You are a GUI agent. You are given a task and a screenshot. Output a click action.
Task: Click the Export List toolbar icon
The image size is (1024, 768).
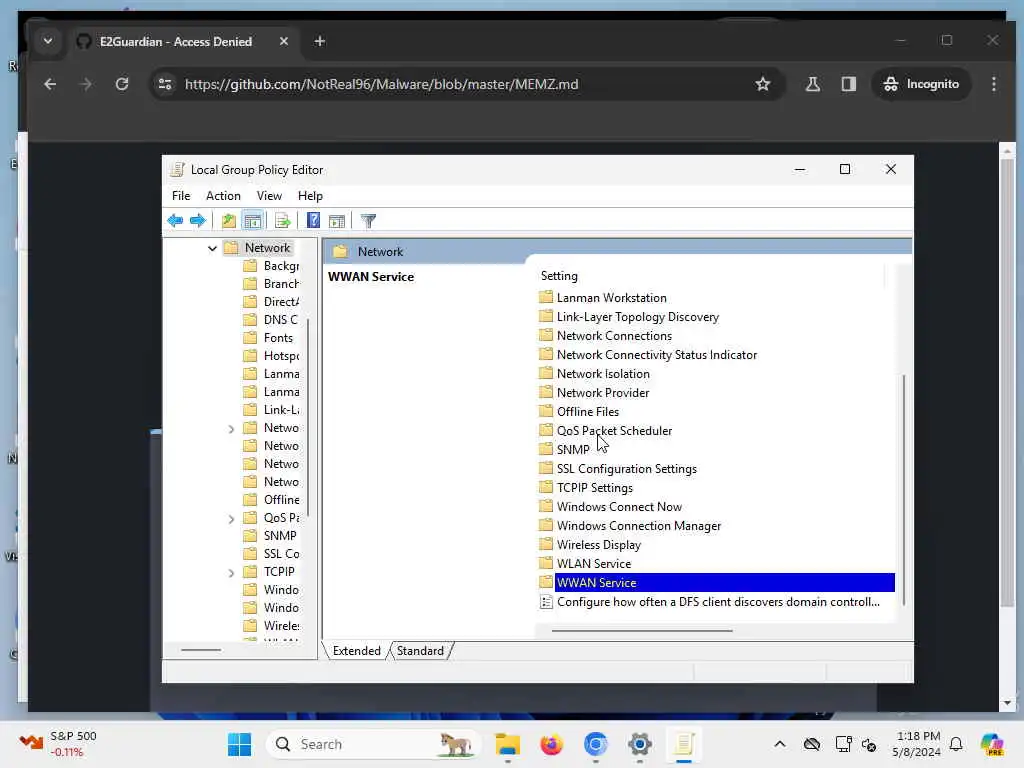283,221
